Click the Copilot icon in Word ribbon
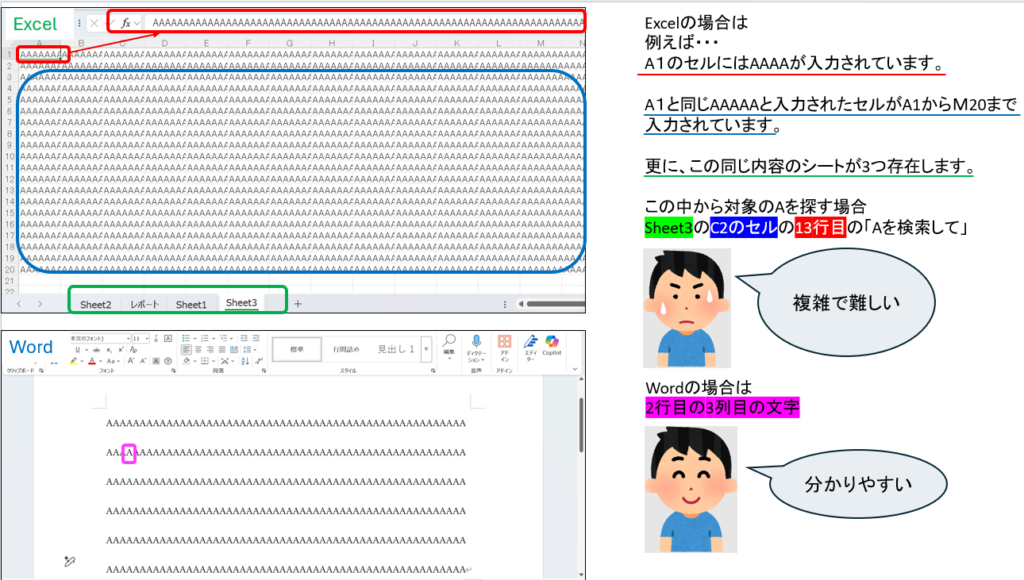 click(551, 343)
